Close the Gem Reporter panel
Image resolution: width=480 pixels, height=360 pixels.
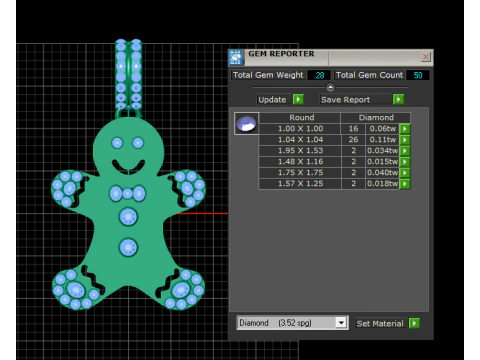pyautogui.click(x=426, y=57)
